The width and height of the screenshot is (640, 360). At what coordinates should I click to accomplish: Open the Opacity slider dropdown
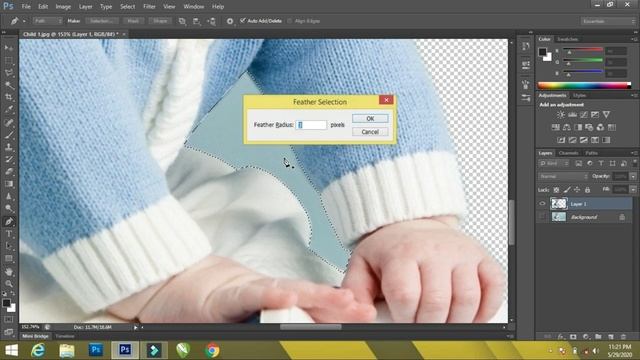[x=633, y=176]
